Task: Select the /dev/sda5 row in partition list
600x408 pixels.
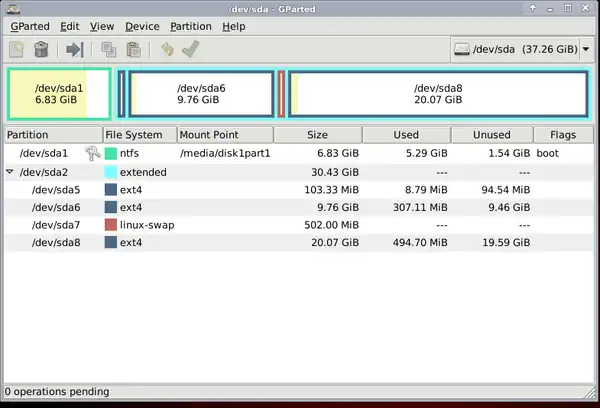Action: (x=55, y=189)
